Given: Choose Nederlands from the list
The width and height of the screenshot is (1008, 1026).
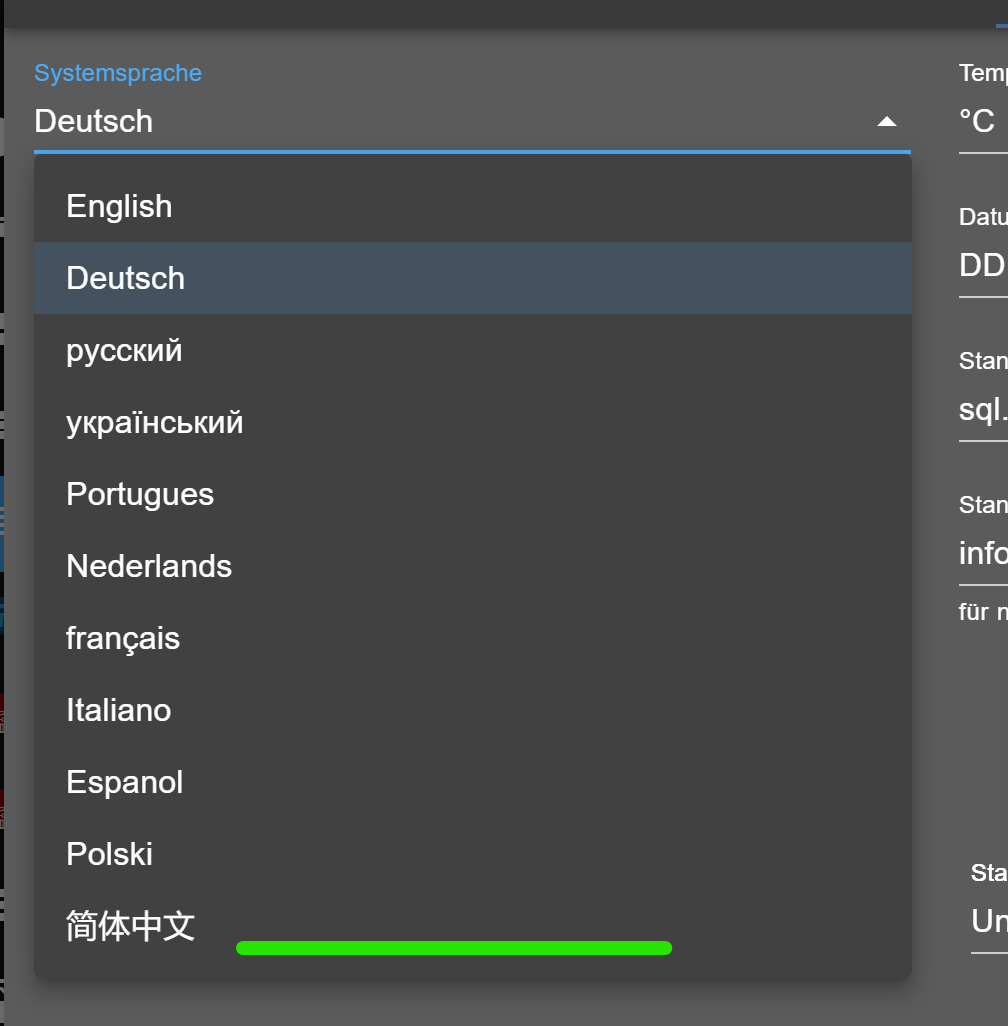Looking at the screenshot, I should point(149,566).
